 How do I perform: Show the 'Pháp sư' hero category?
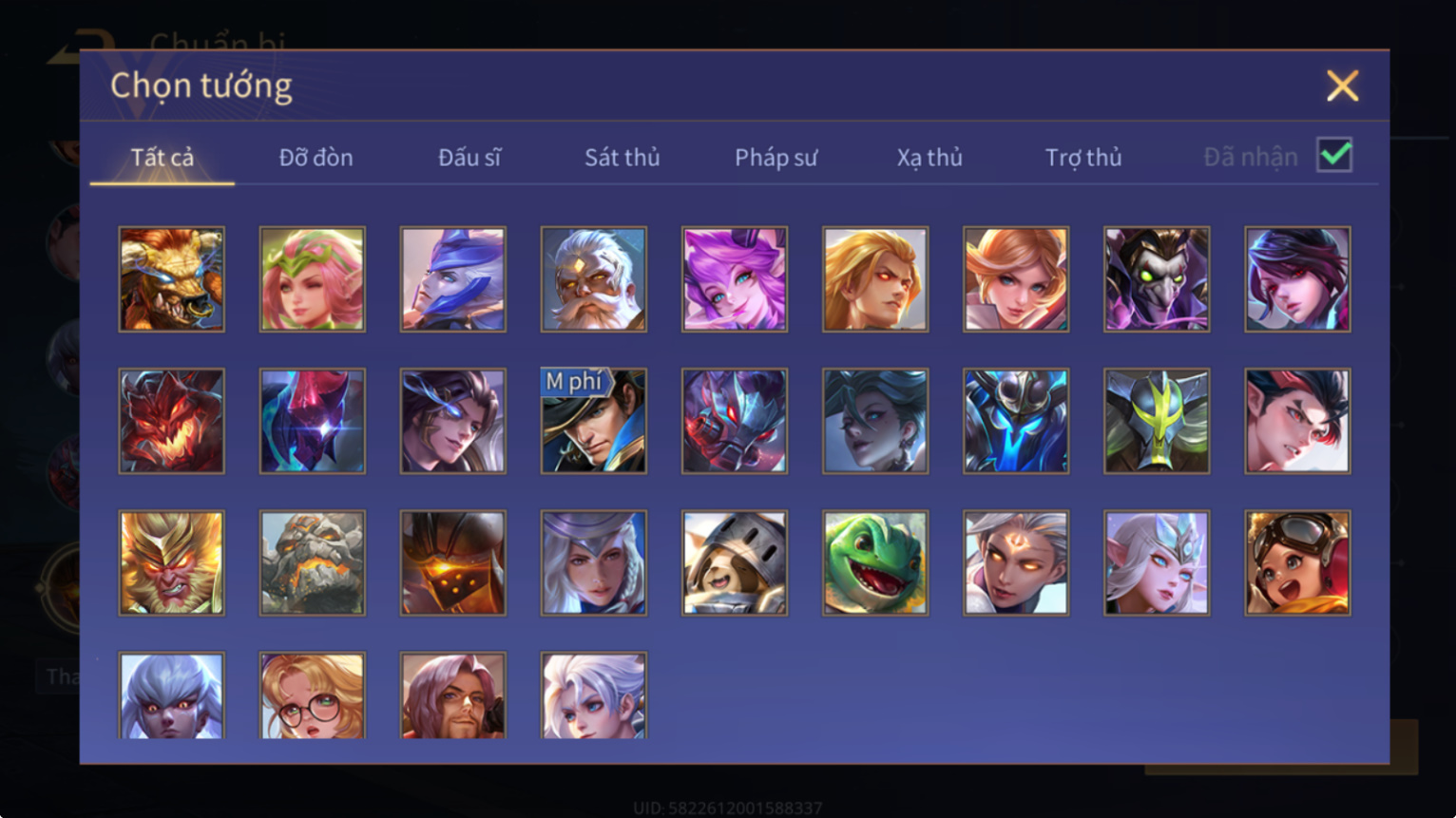[776, 158]
